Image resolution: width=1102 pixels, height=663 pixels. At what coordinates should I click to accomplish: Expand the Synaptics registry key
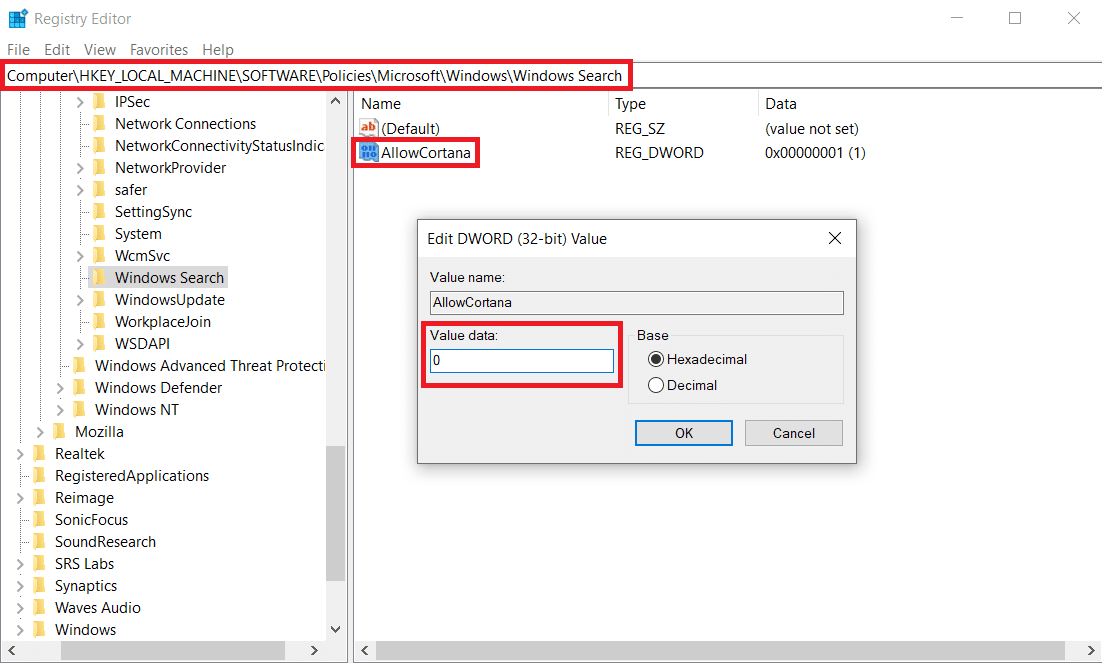(22, 585)
